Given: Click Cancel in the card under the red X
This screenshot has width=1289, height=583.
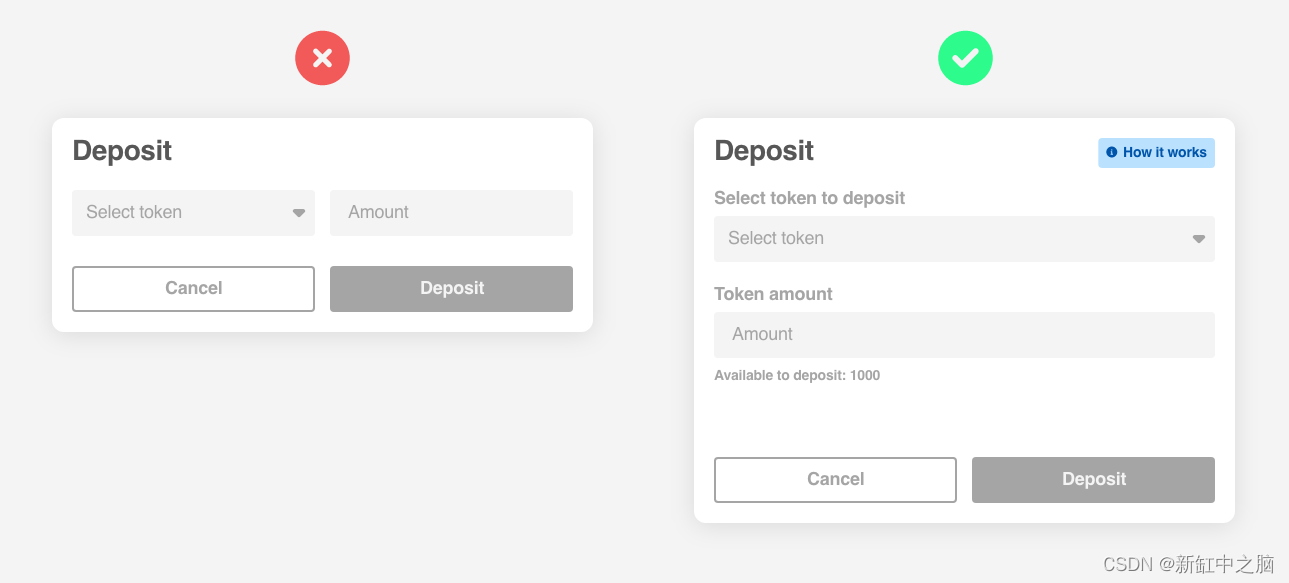Looking at the screenshot, I should pos(193,289).
